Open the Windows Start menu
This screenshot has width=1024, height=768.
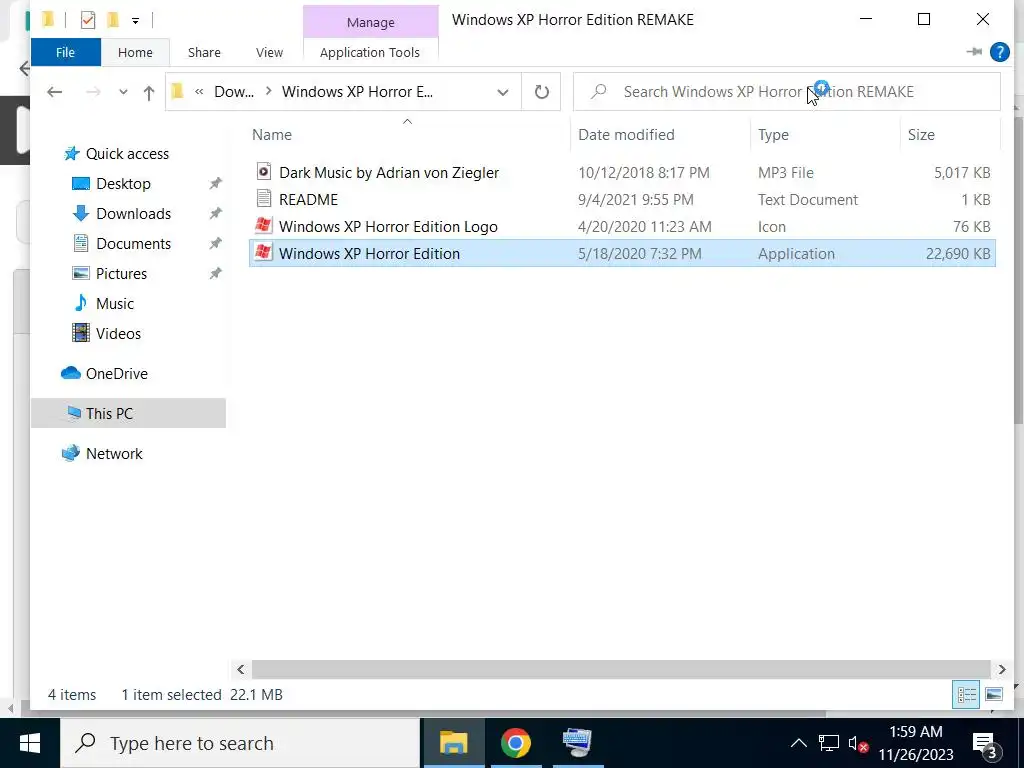29,743
